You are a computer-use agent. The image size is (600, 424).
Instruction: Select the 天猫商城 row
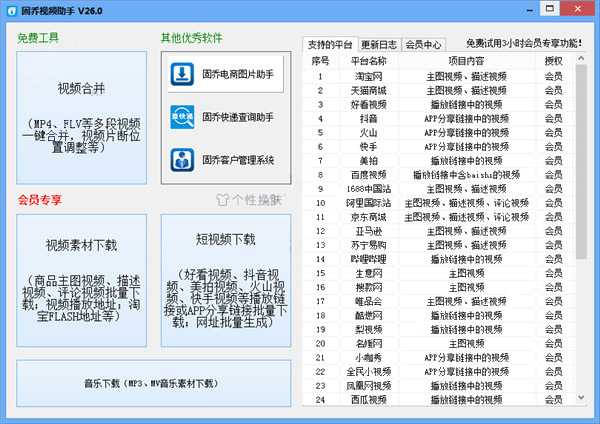pyautogui.click(x=439, y=90)
